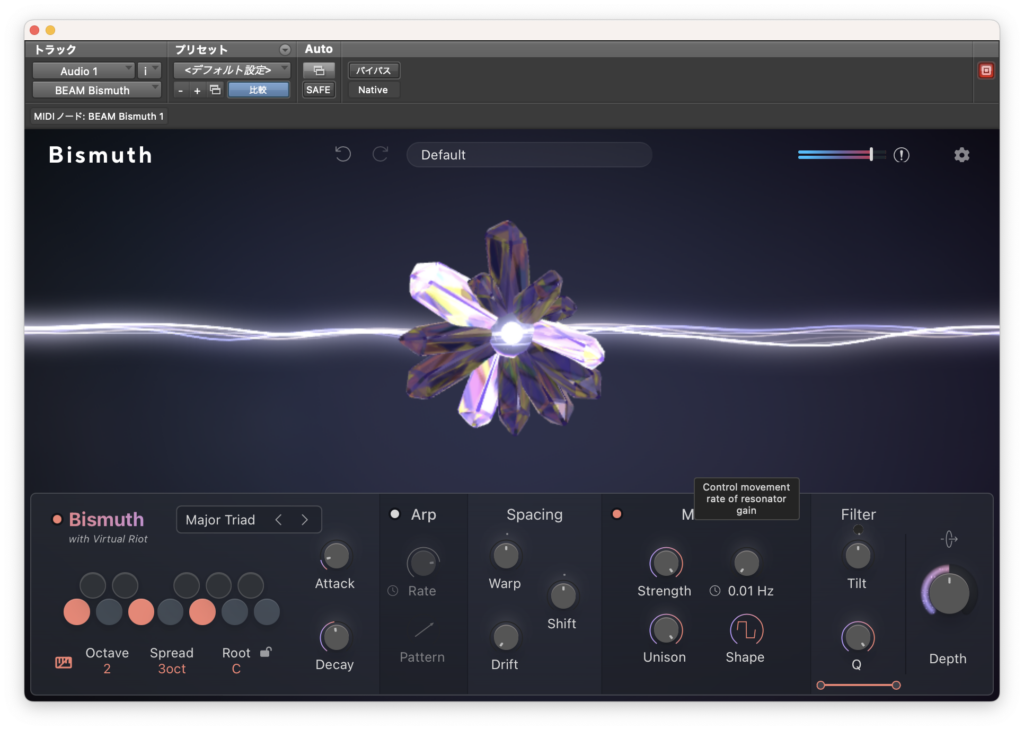
Task: Click the 0.01 Hz modulation rate knob
Action: tap(746, 563)
